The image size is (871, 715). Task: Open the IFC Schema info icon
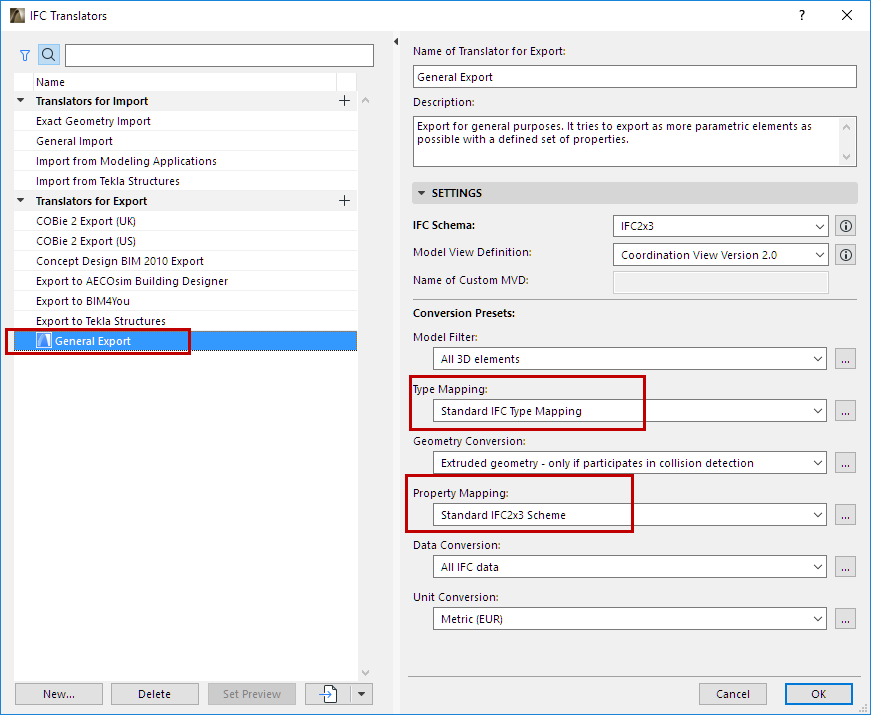click(x=846, y=226)
